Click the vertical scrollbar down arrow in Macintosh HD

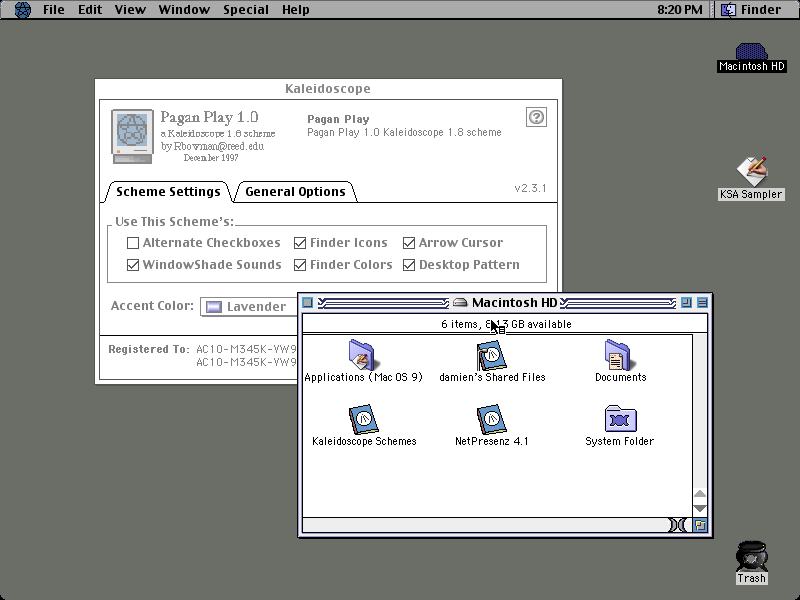click(x=700, y=509)
